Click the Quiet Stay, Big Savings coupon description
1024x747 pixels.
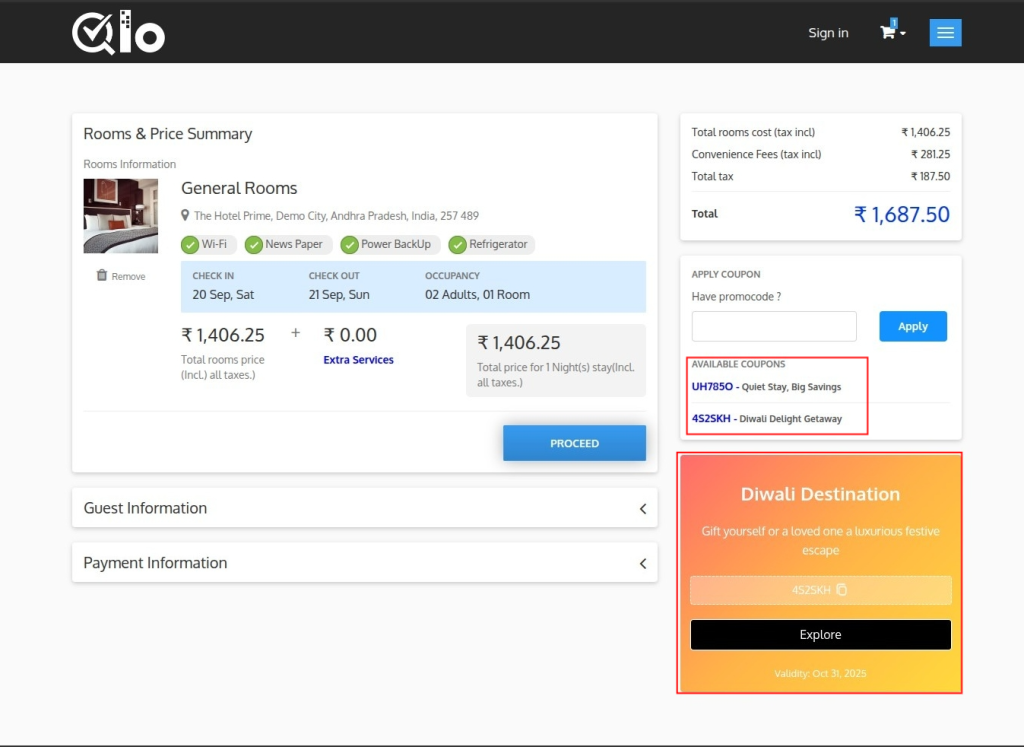pyautogui.click(x=792, y=387)
